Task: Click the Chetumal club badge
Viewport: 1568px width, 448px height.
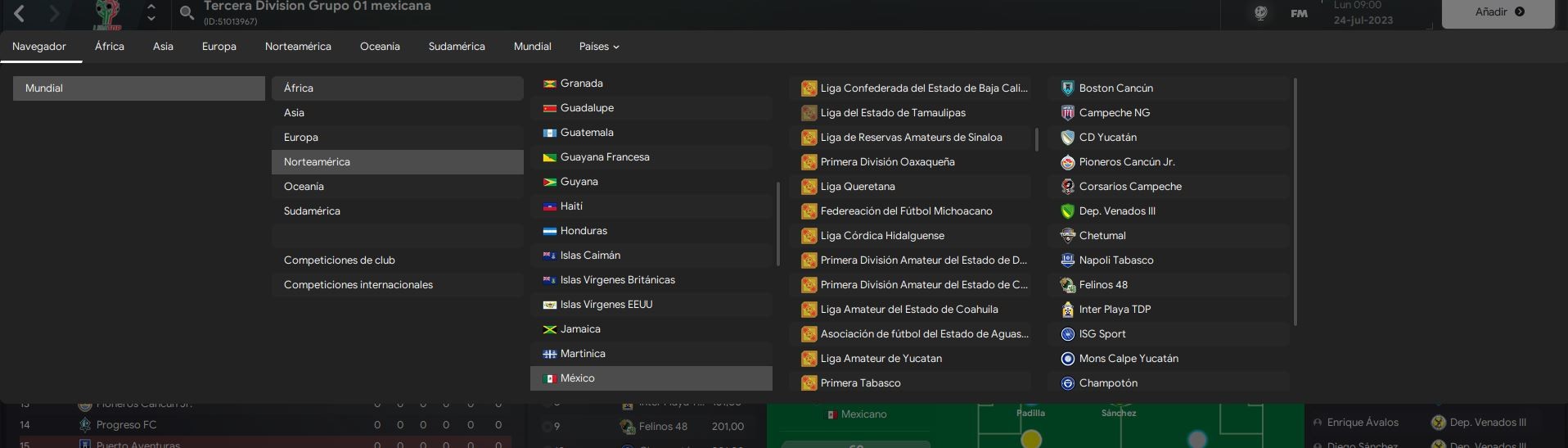Action: pyautogui.click(x=1067, y=236)
